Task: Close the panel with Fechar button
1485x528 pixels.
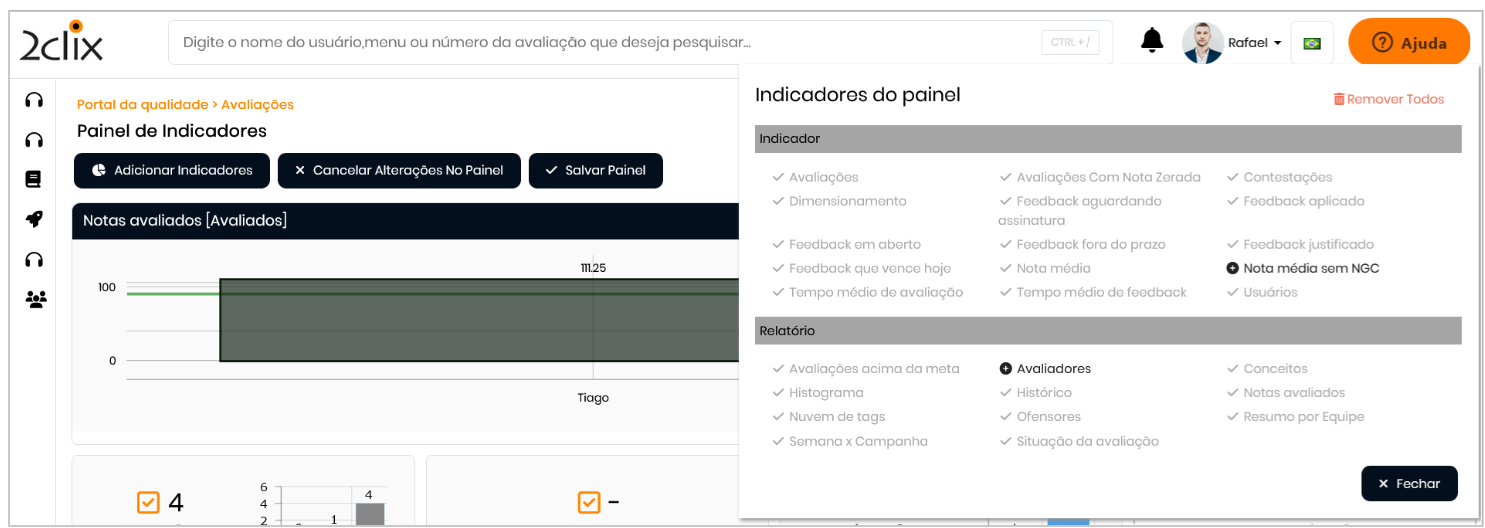Action: (x=1408, y=484)
